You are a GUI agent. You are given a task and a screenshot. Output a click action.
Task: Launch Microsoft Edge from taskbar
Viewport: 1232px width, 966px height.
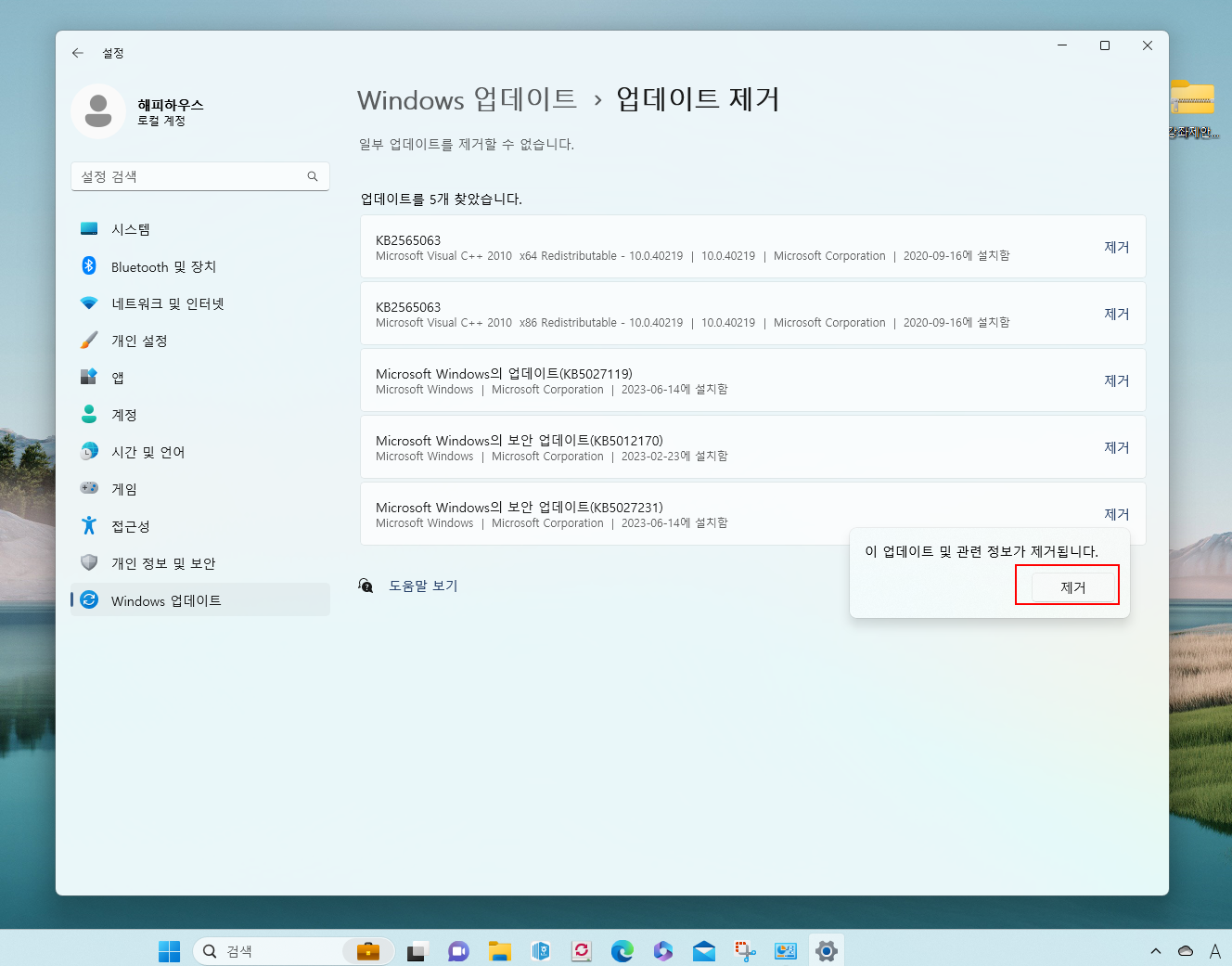(622, 951)
